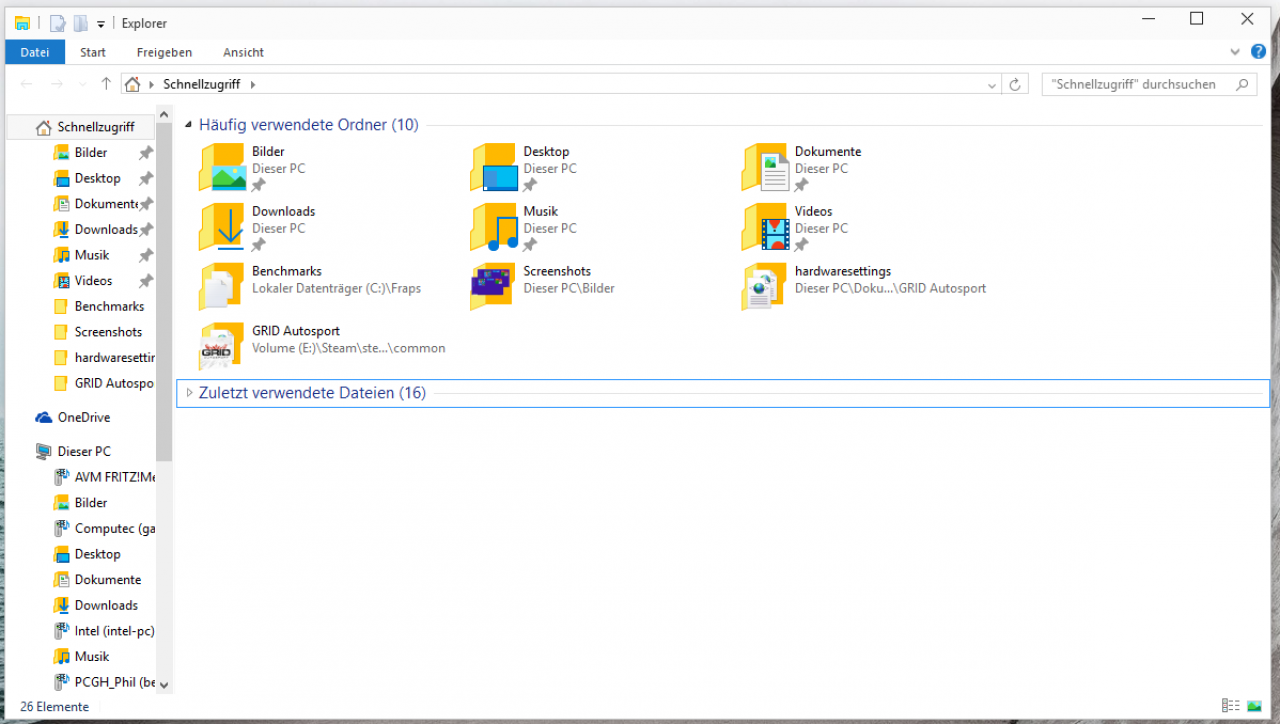Click the refresh icon beside address bar
Image resolution: width=1280 pixels, height=724 pixels.
tap(1015, 85)
